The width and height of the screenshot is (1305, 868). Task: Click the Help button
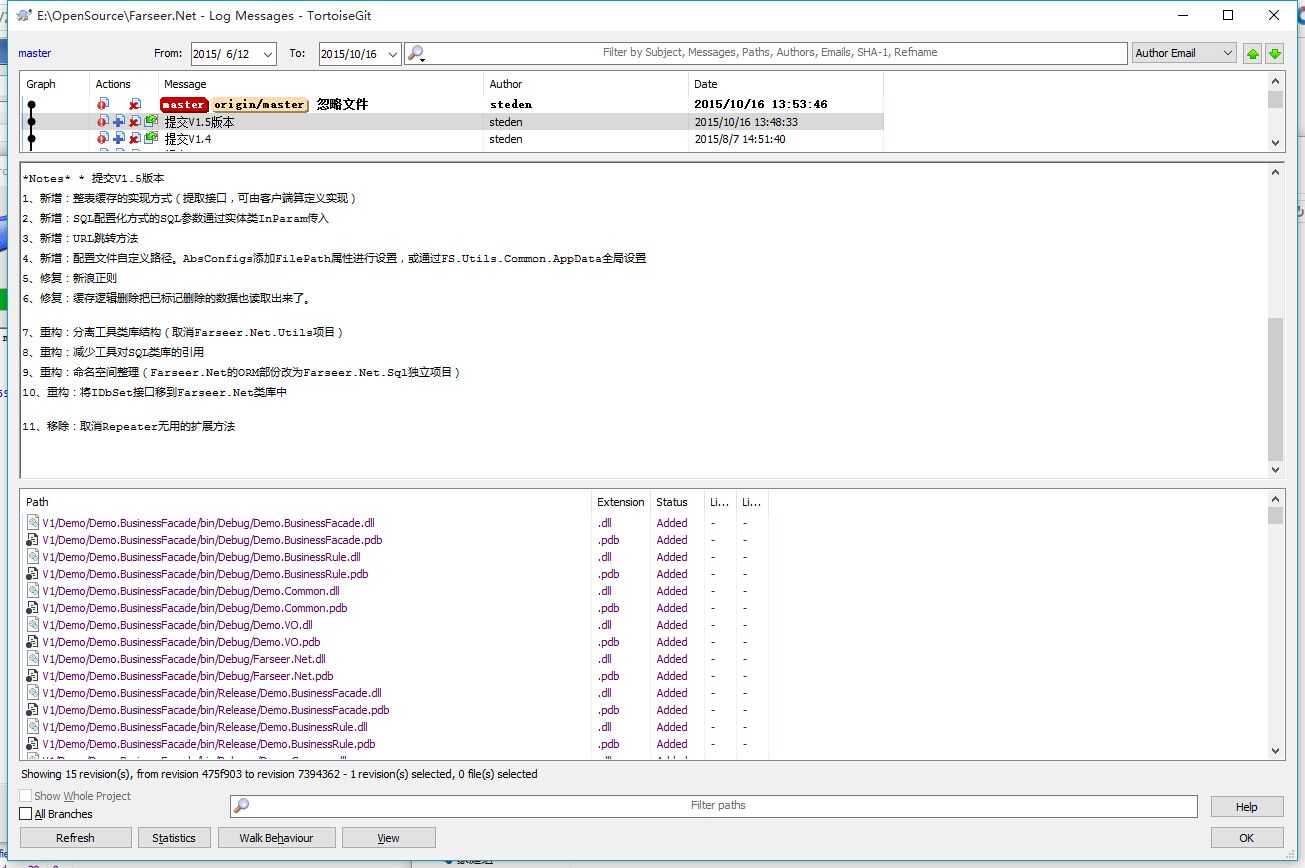pyautogui.click(x=1246, y=807)
